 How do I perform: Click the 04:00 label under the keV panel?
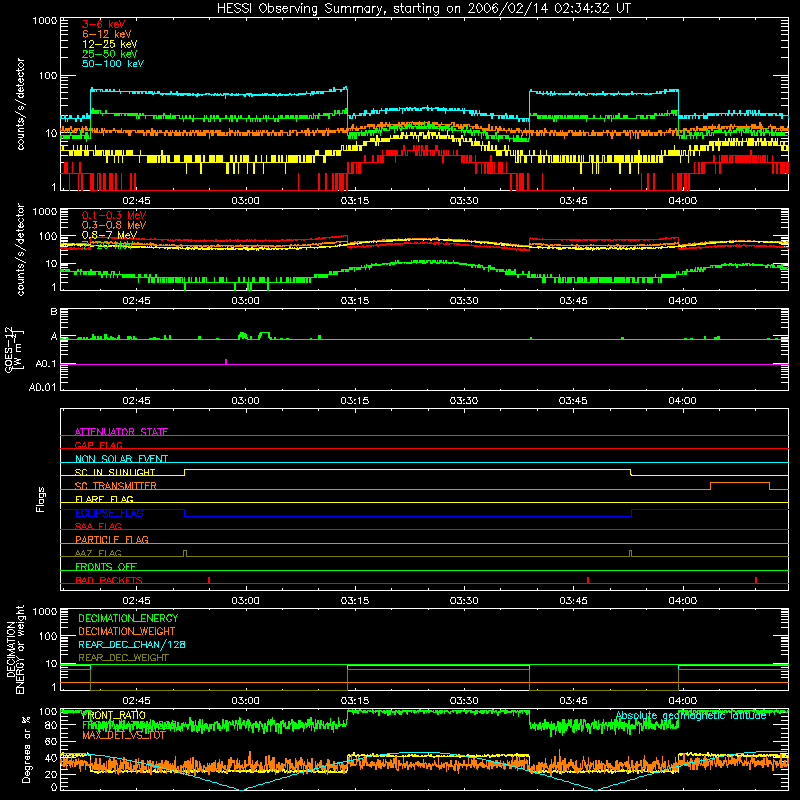682,201
